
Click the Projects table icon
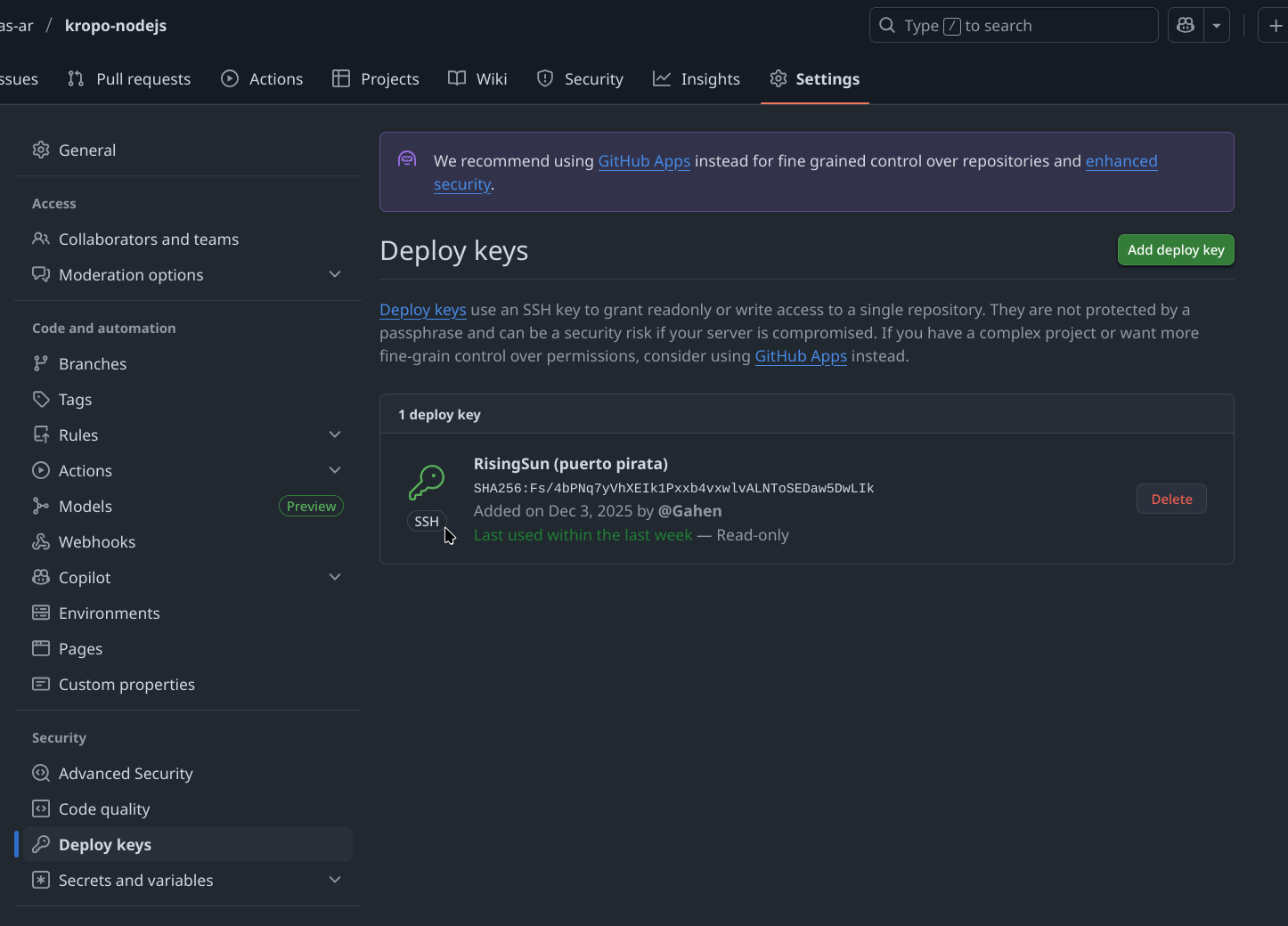(x=341, y=78)
